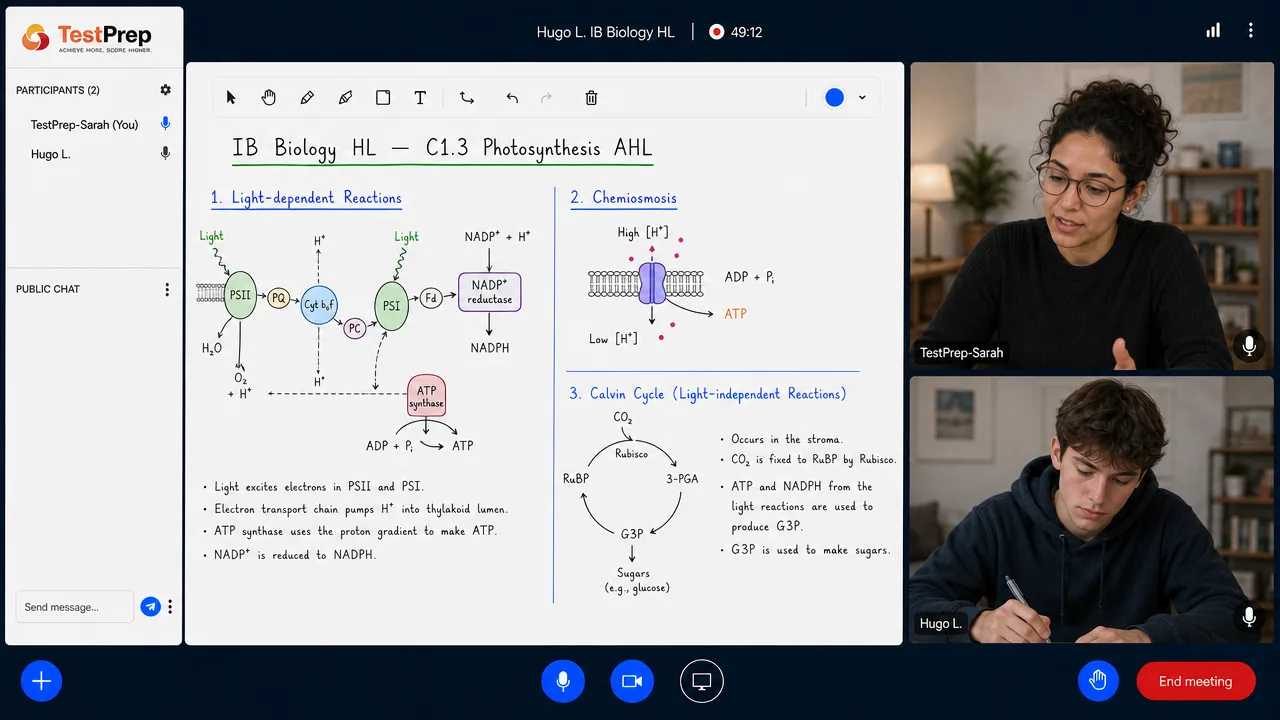Screen dimensions: 1280x720
Task: Select Hugo L.'s video feed
Action: pos(1092,510)
